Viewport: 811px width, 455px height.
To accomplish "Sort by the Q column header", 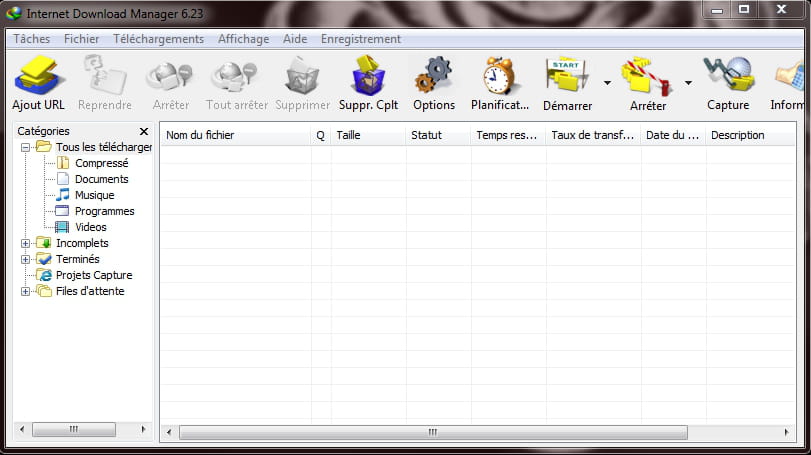I will point(321,135).
